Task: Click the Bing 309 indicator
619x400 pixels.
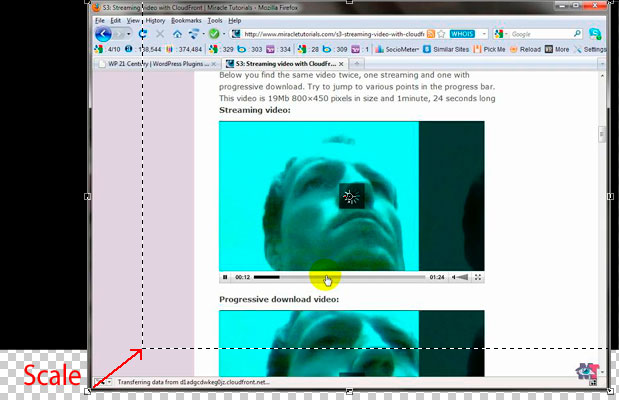Action: [335, 49]
